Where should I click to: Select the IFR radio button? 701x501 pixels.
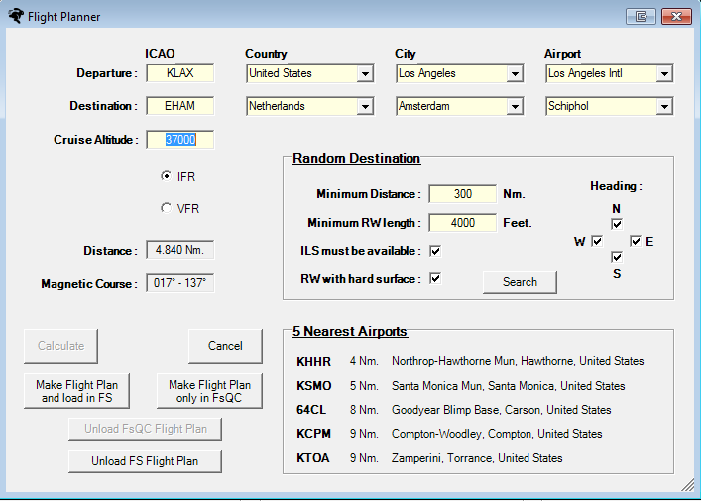pyautogui.click(x=166, y=176)
